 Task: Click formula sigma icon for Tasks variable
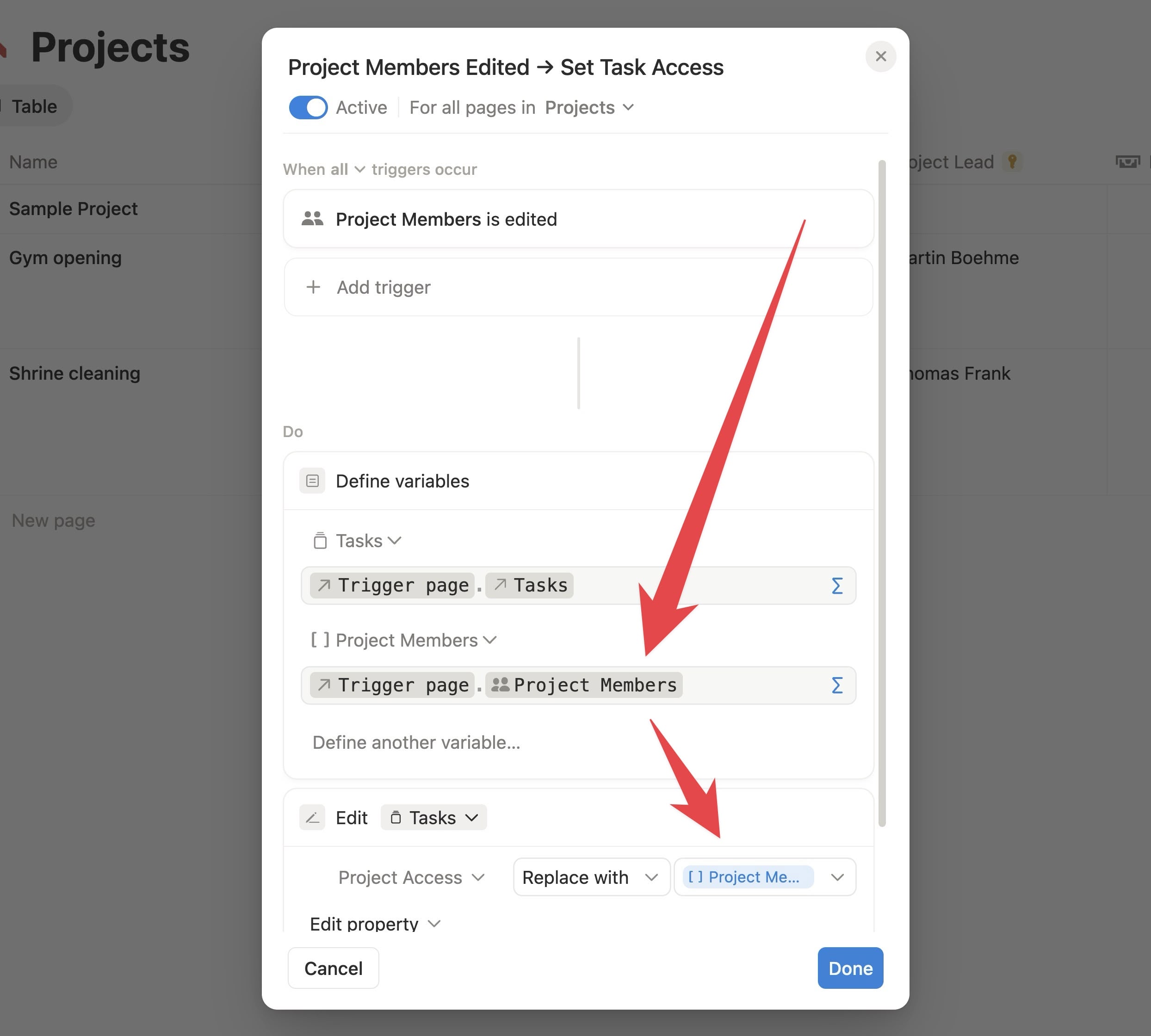point(836,586)
